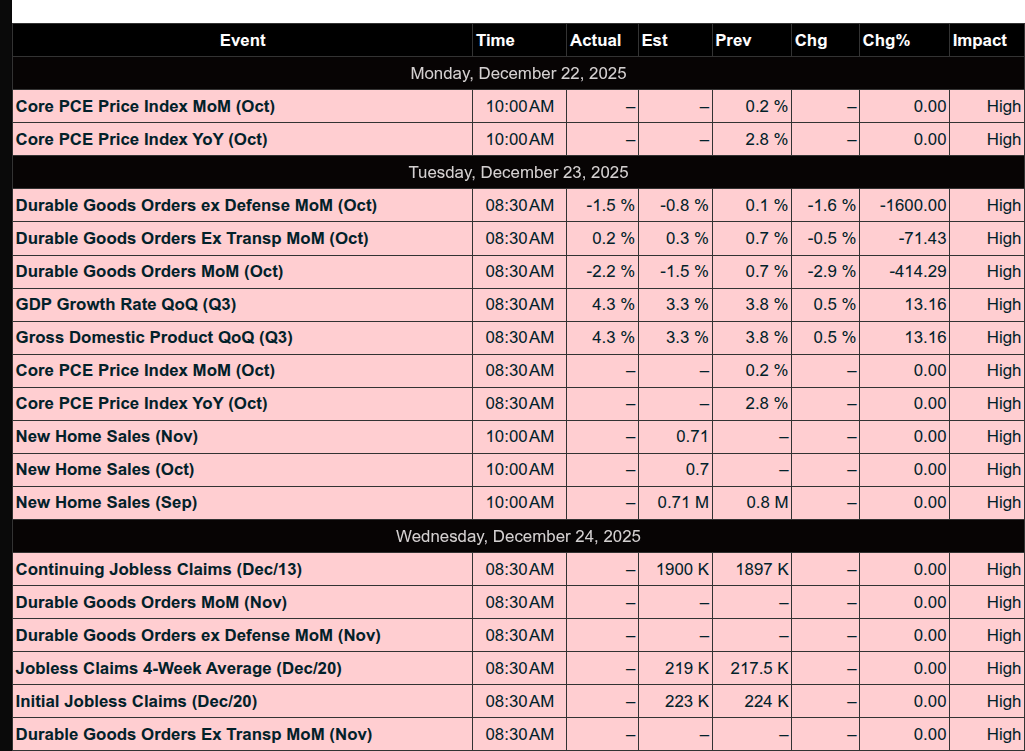Select the Est column header

(655, 40)
